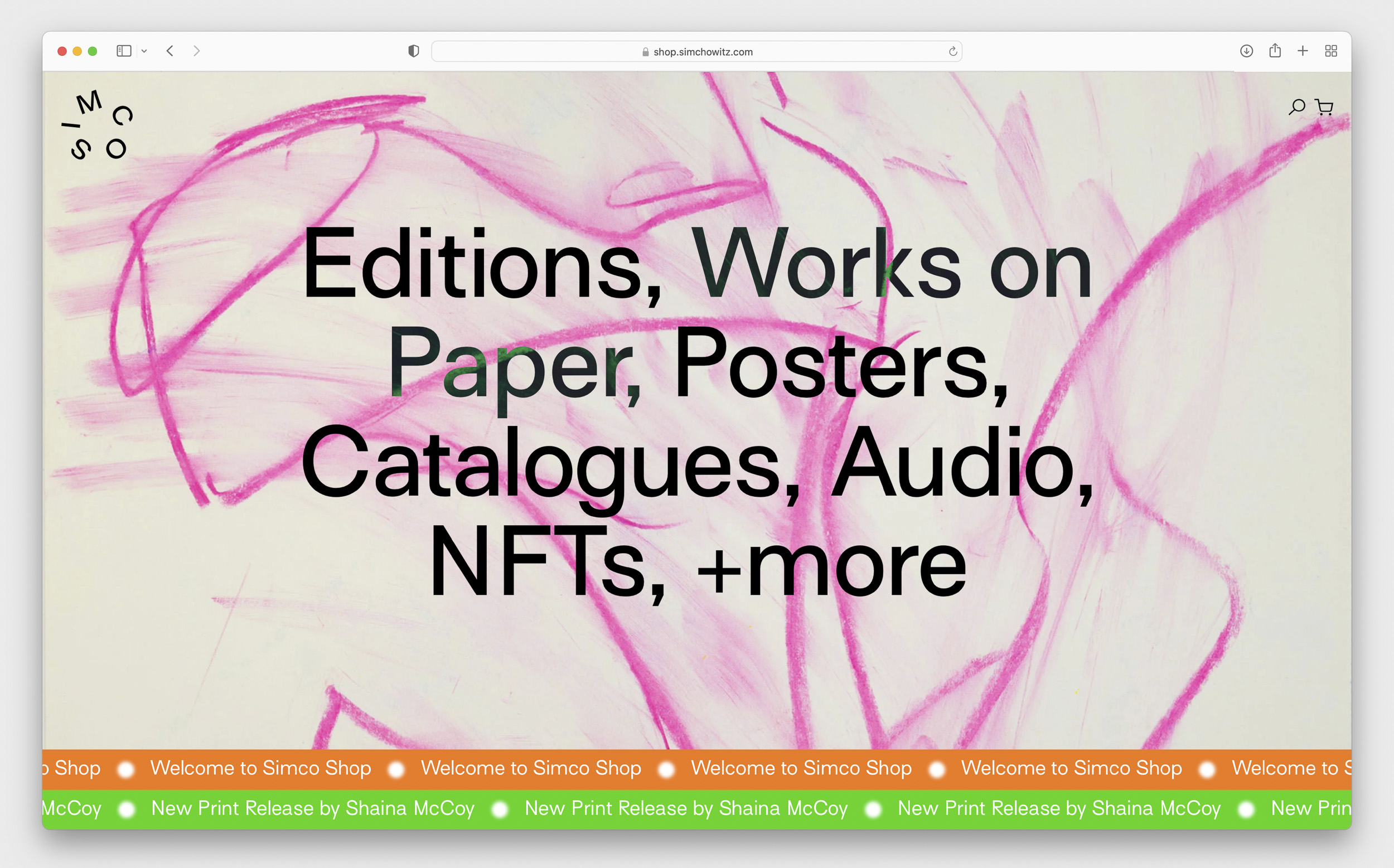Open the site search magnifier icon
Screen dimensions: 1394x868
pyautogui.click(x=1296, y=107)
